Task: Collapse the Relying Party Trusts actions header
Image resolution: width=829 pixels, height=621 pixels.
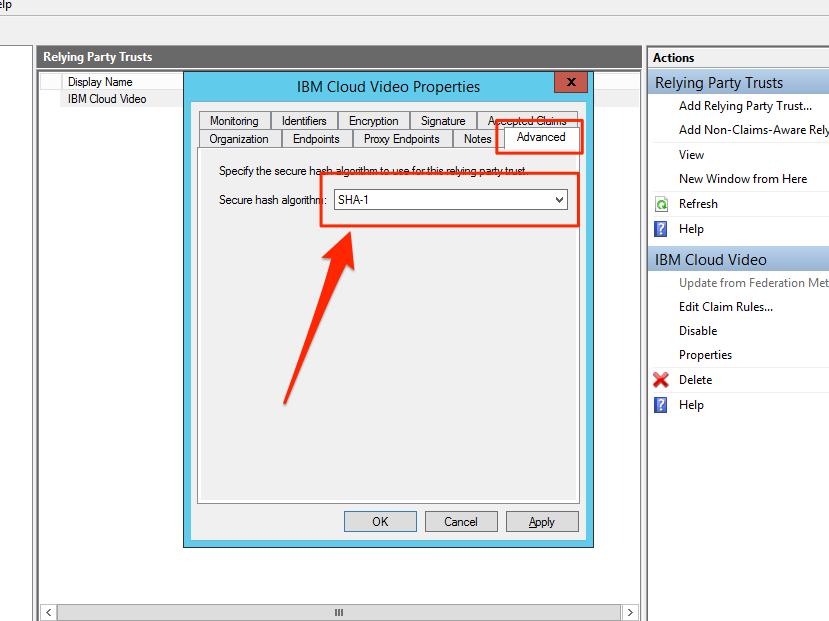Action: pyautogui.click(x=739, y=83)
